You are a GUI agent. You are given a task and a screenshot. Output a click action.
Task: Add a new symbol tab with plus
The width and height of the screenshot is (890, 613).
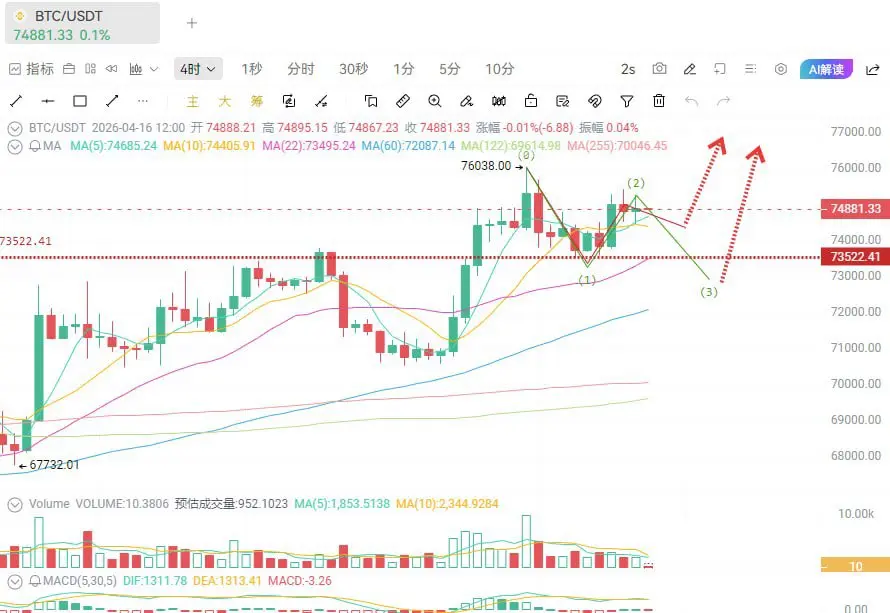click(x=192, y=23)
